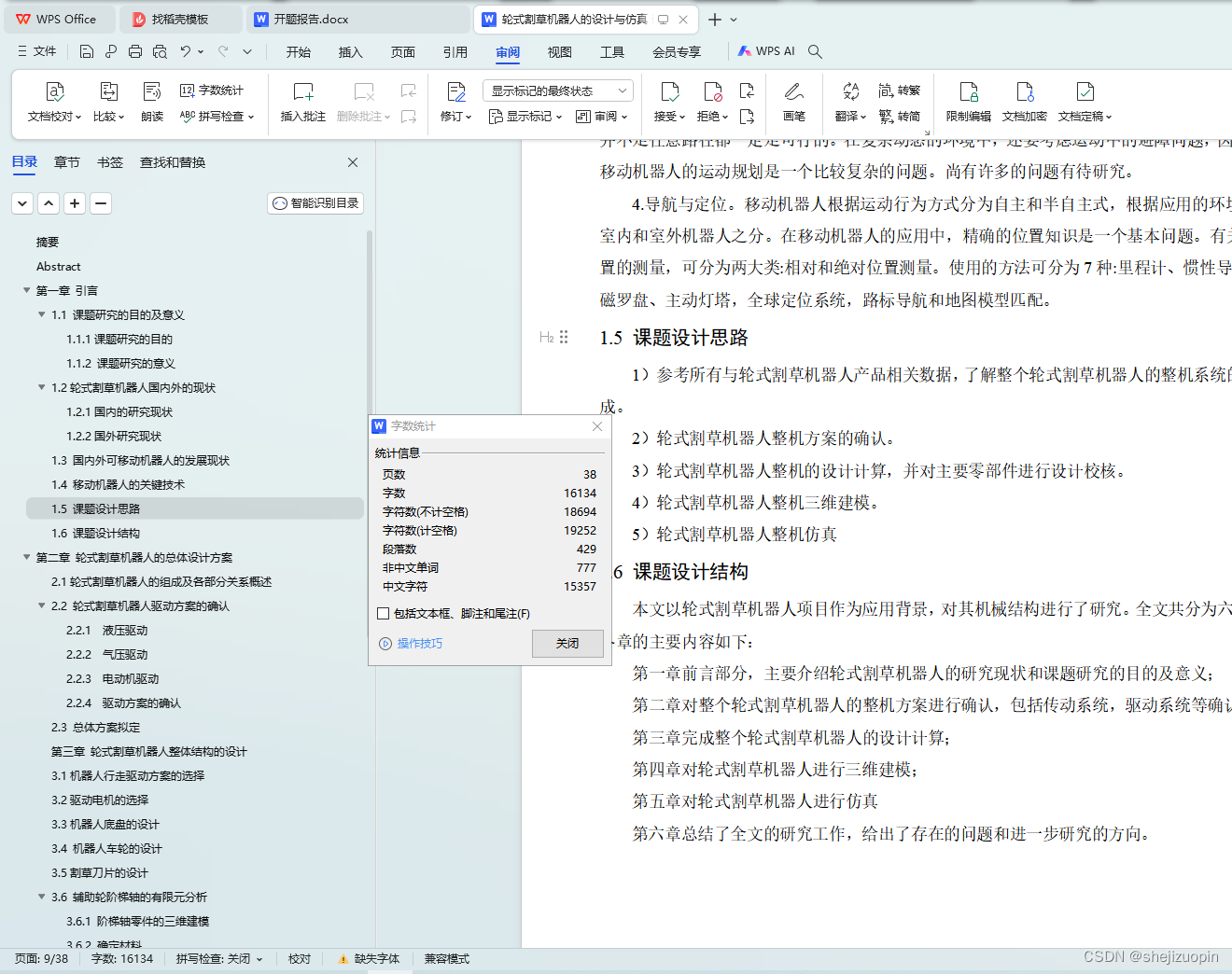Open the 开始 ribbon tab

[299, 52]
